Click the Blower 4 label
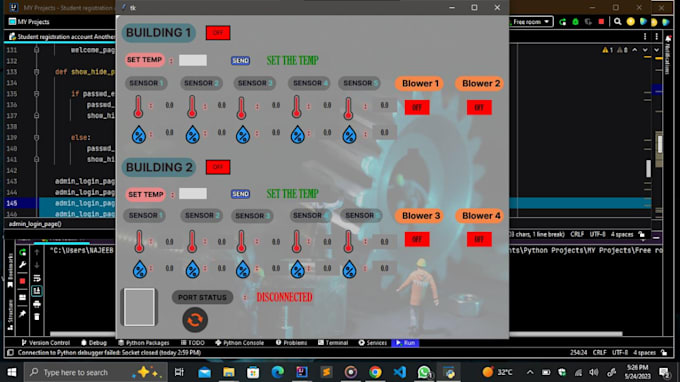Screen dimensions: 680x382 click(x=481, y=215)
